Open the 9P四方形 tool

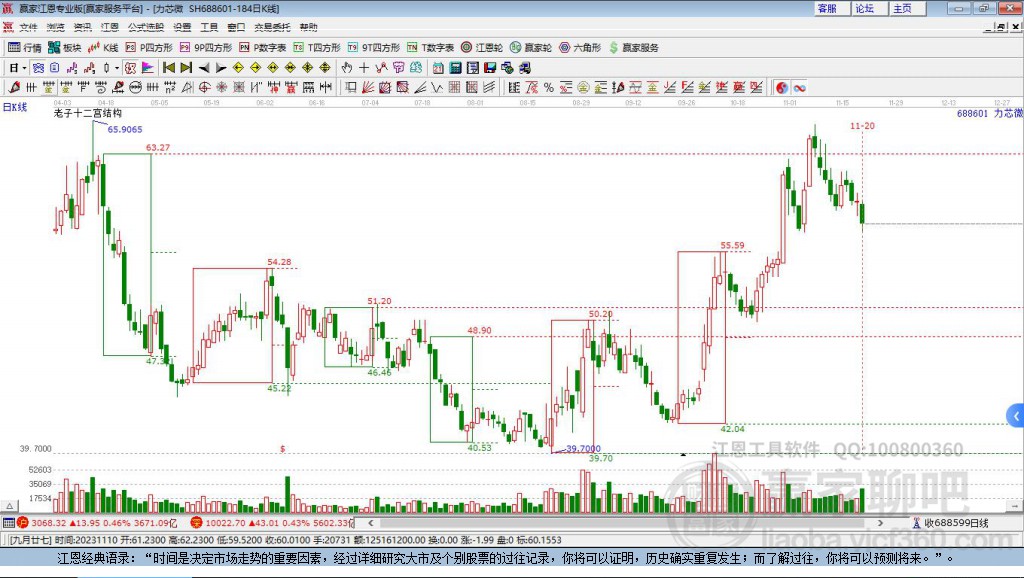pos(206,48)
